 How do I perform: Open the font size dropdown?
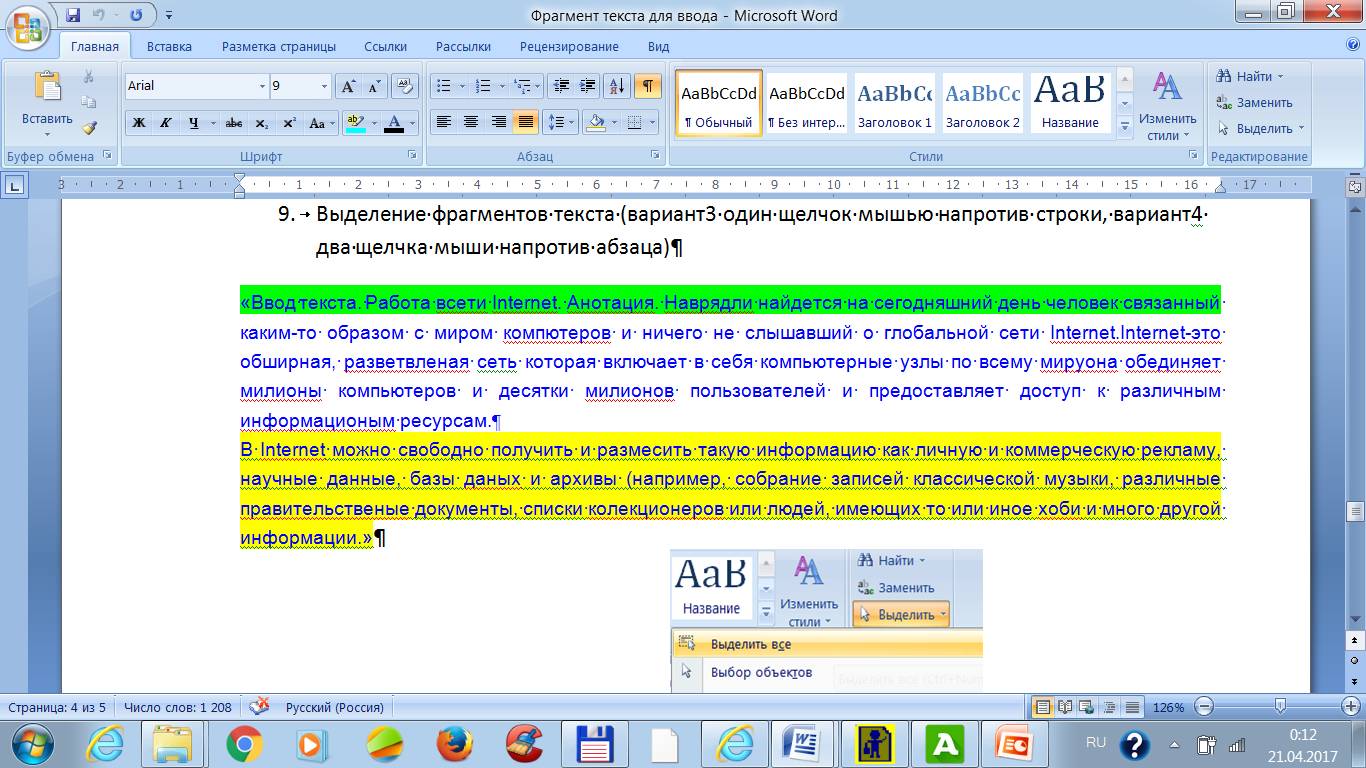point(324,86)
